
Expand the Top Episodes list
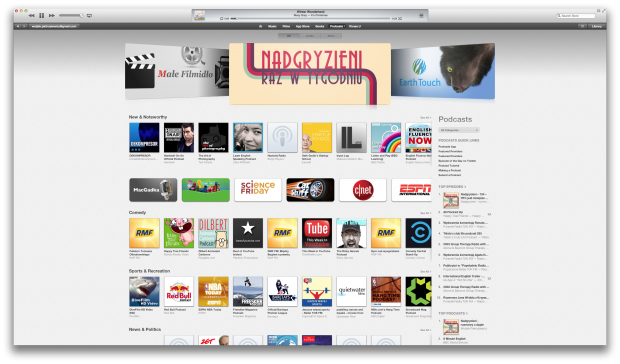(452, 187)
